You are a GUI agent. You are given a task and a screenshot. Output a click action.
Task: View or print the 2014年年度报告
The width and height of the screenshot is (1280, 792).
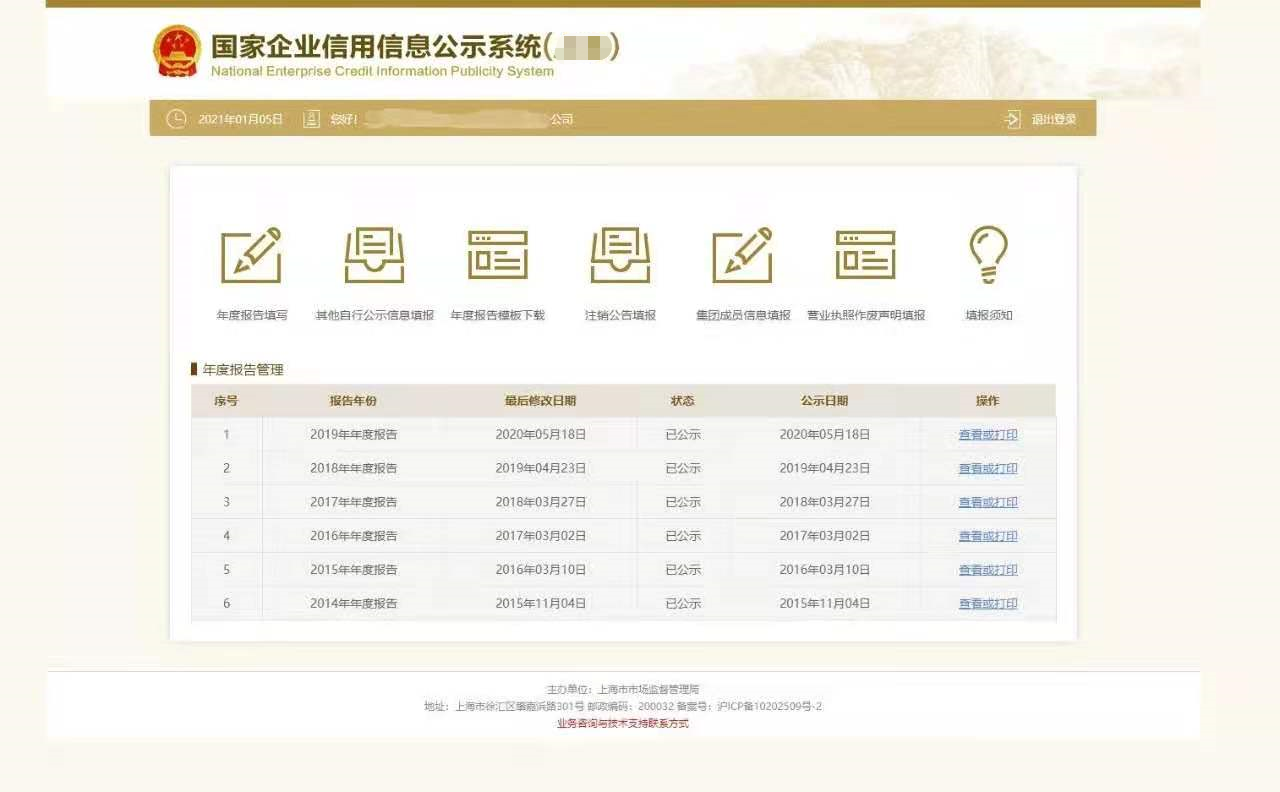pyautogui.click(x=988, y=604)
